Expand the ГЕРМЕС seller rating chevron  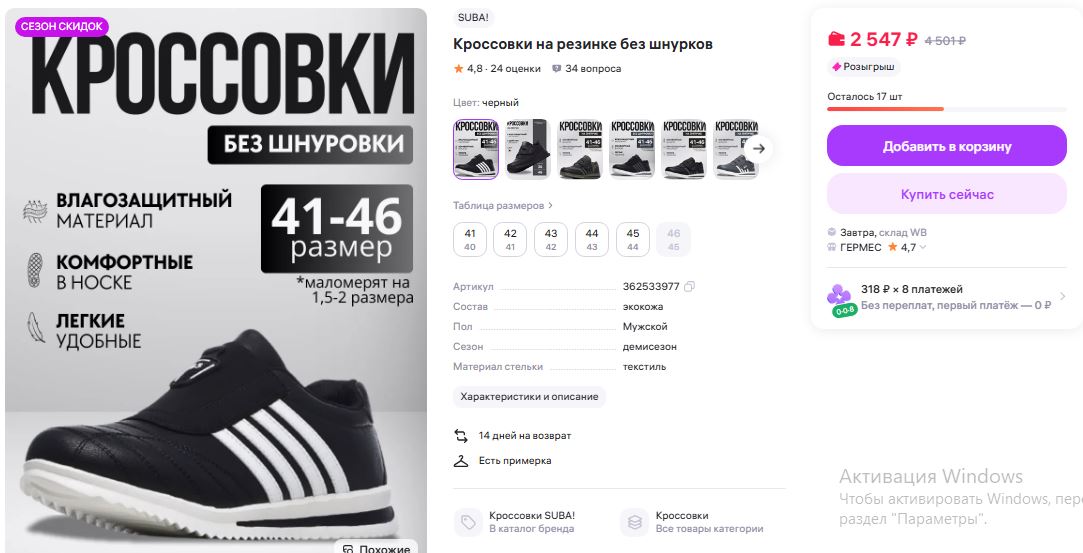(922, 247)
